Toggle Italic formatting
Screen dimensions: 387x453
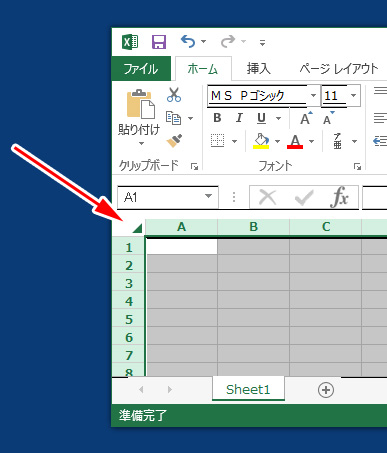[x=239, y=118]
